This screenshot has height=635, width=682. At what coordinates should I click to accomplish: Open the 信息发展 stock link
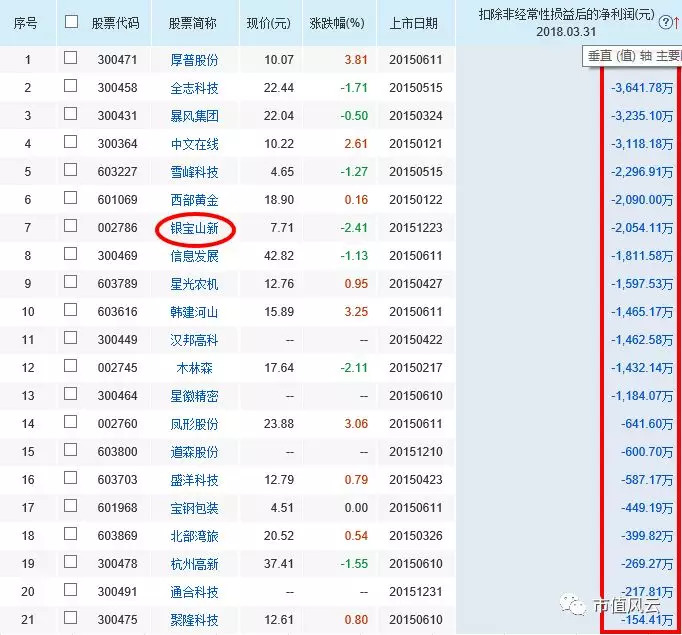pyautogui.click(x=194, y=256)
